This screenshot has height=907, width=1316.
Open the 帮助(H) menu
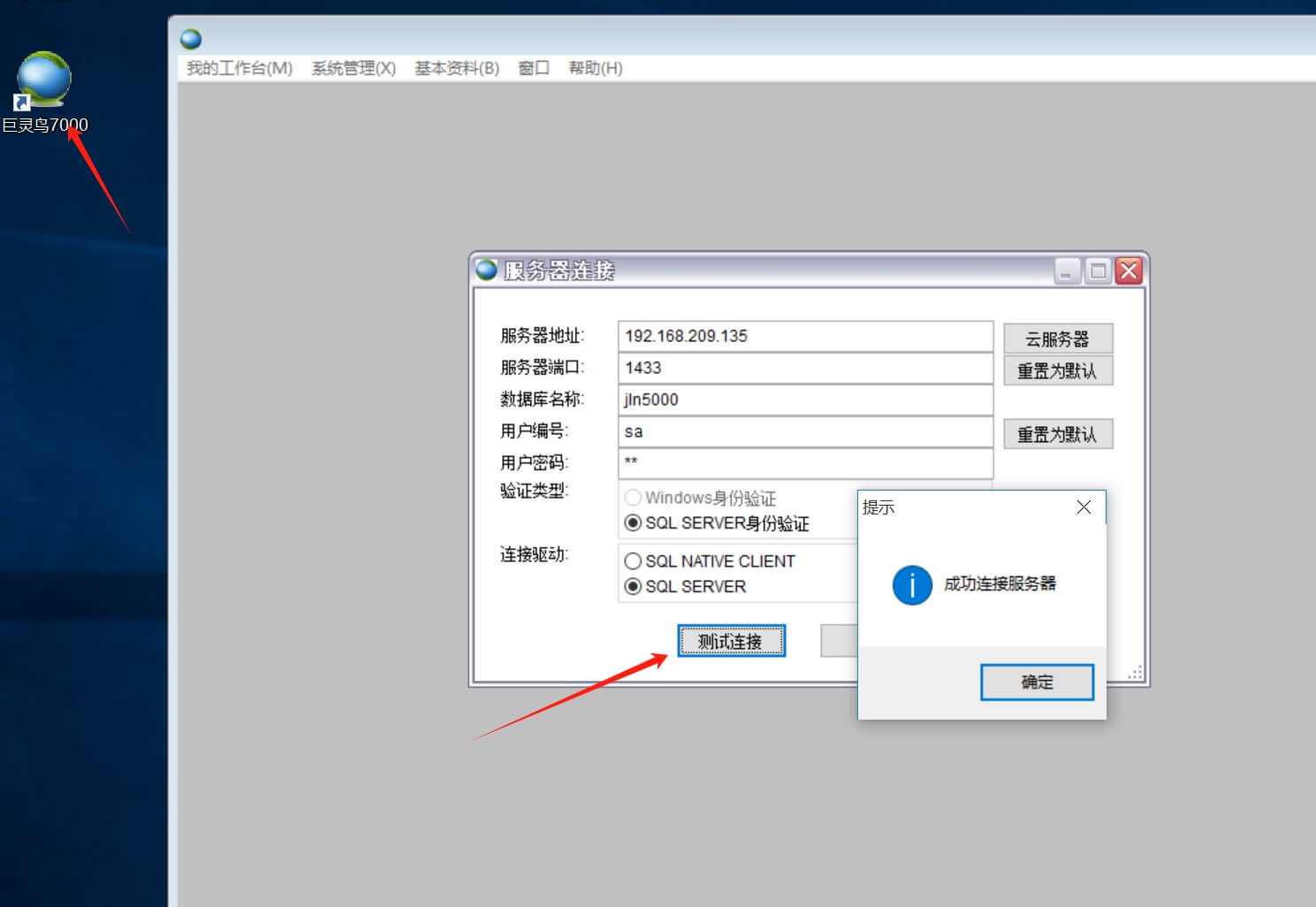(595, 68)
